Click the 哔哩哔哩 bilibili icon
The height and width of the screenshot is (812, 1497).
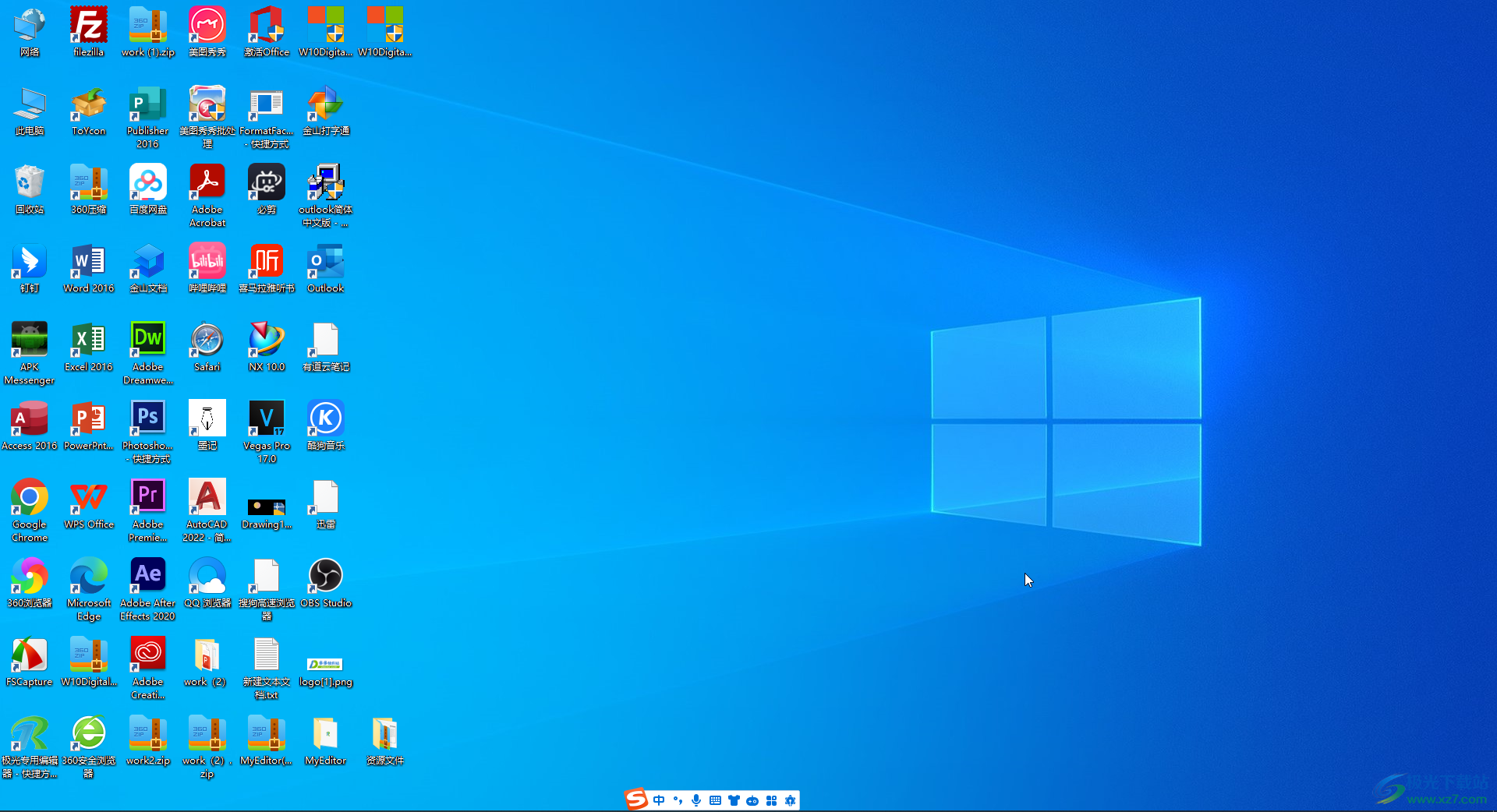click(x=207, y=262)
